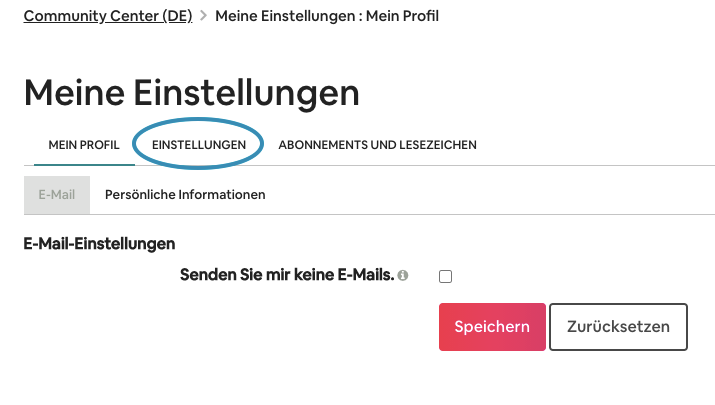Screen dimensions: 715x405
Task: Show the Persönliche Informationen sub-tab
Action: coord(185,195)
